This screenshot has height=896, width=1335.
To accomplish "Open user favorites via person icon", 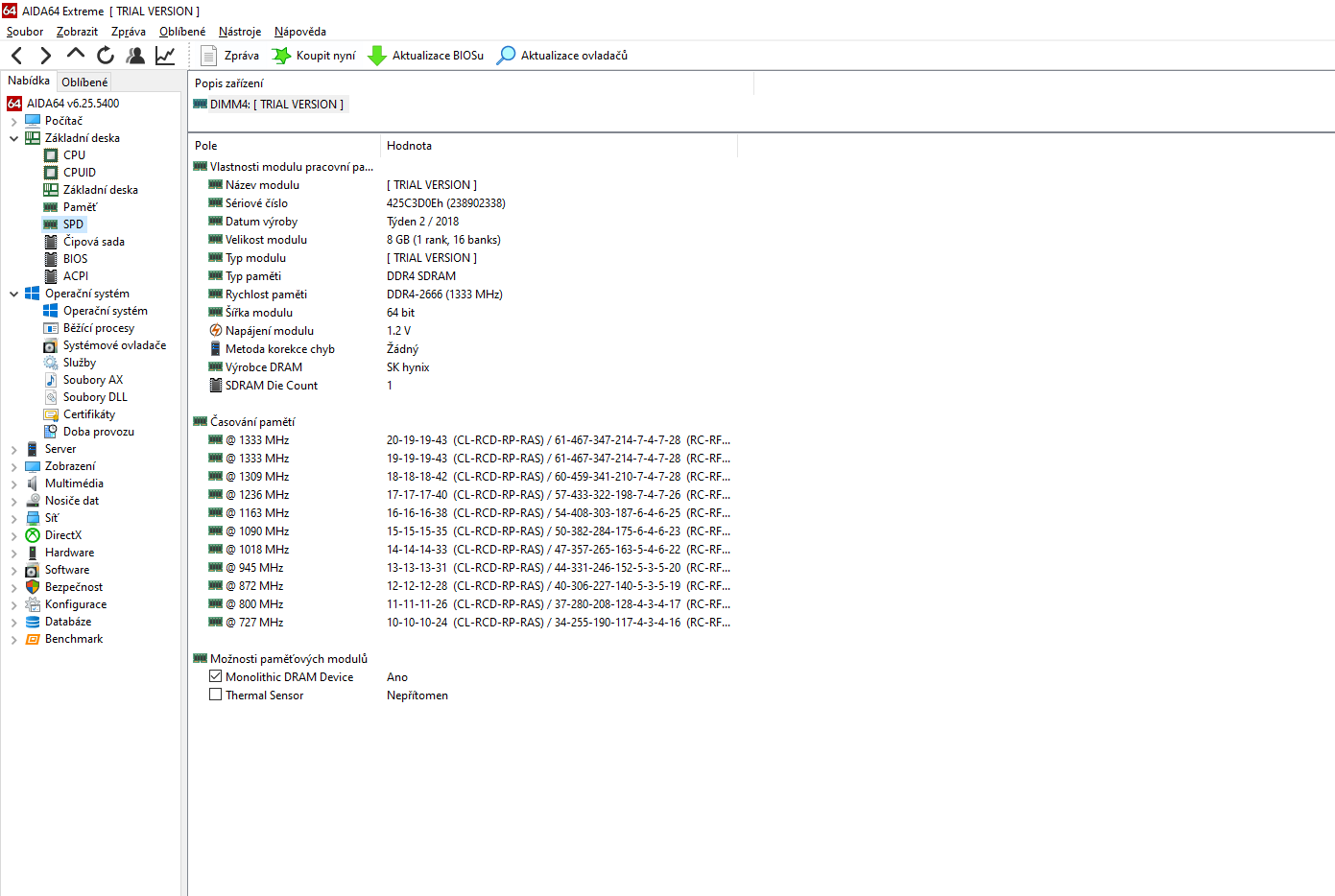I will click(x=135, y=56).
